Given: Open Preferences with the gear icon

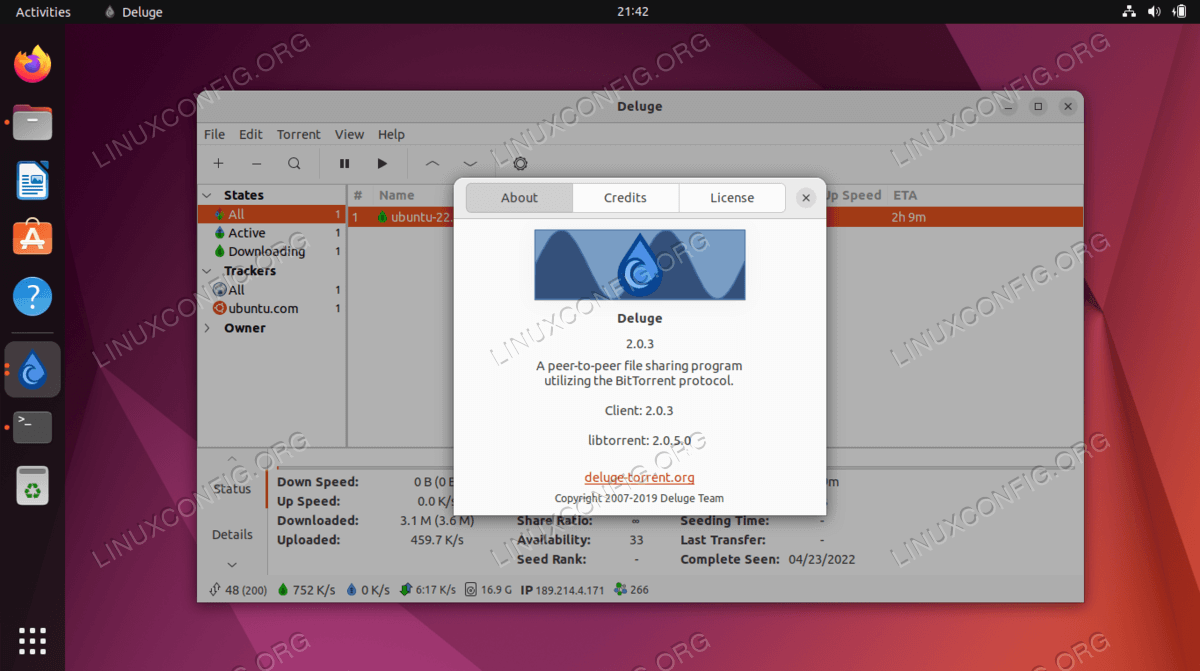Looking at the screenshot, I should (x=520, y=163).
